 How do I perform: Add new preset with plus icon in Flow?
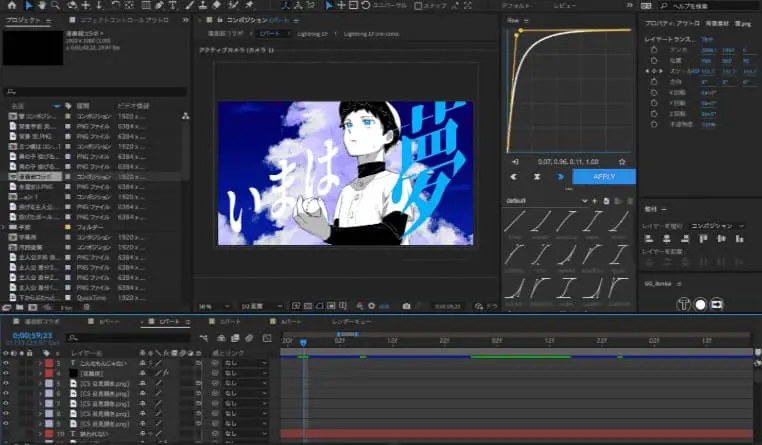click(x=595, y=201)
